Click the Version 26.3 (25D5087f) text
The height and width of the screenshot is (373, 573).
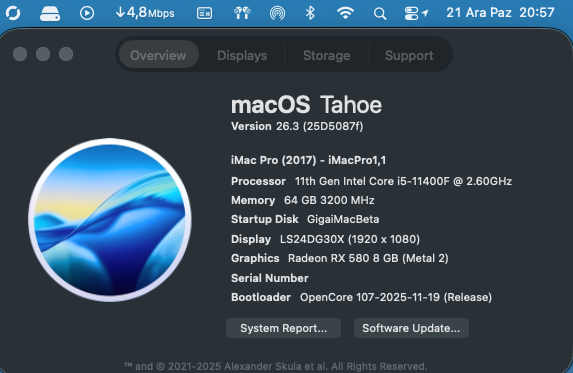pyautogui.click(x=297, y=126)
